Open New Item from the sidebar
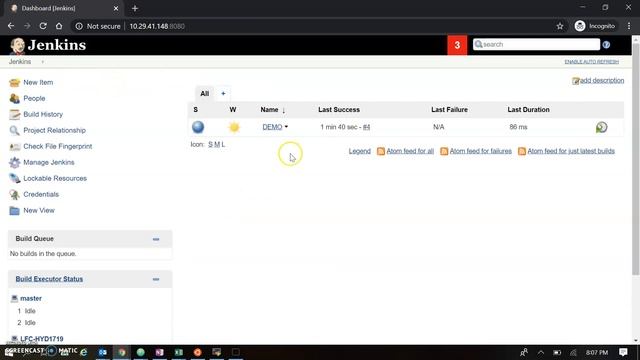The image size is (640, 360). pos(38,82)
